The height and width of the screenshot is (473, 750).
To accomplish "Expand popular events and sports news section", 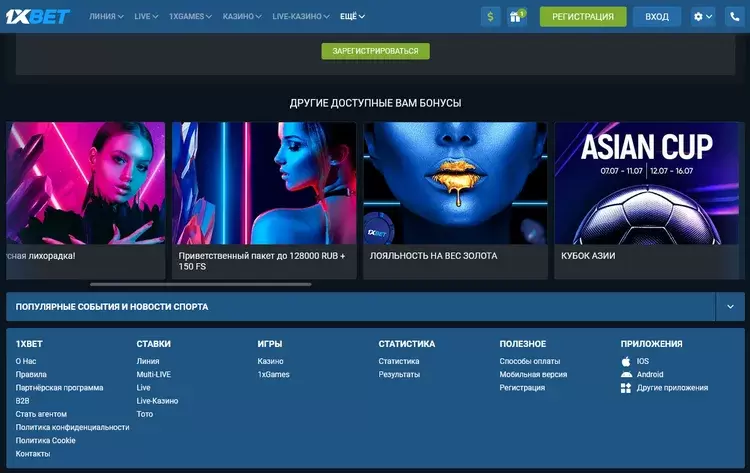I will (x=730, y=307).
